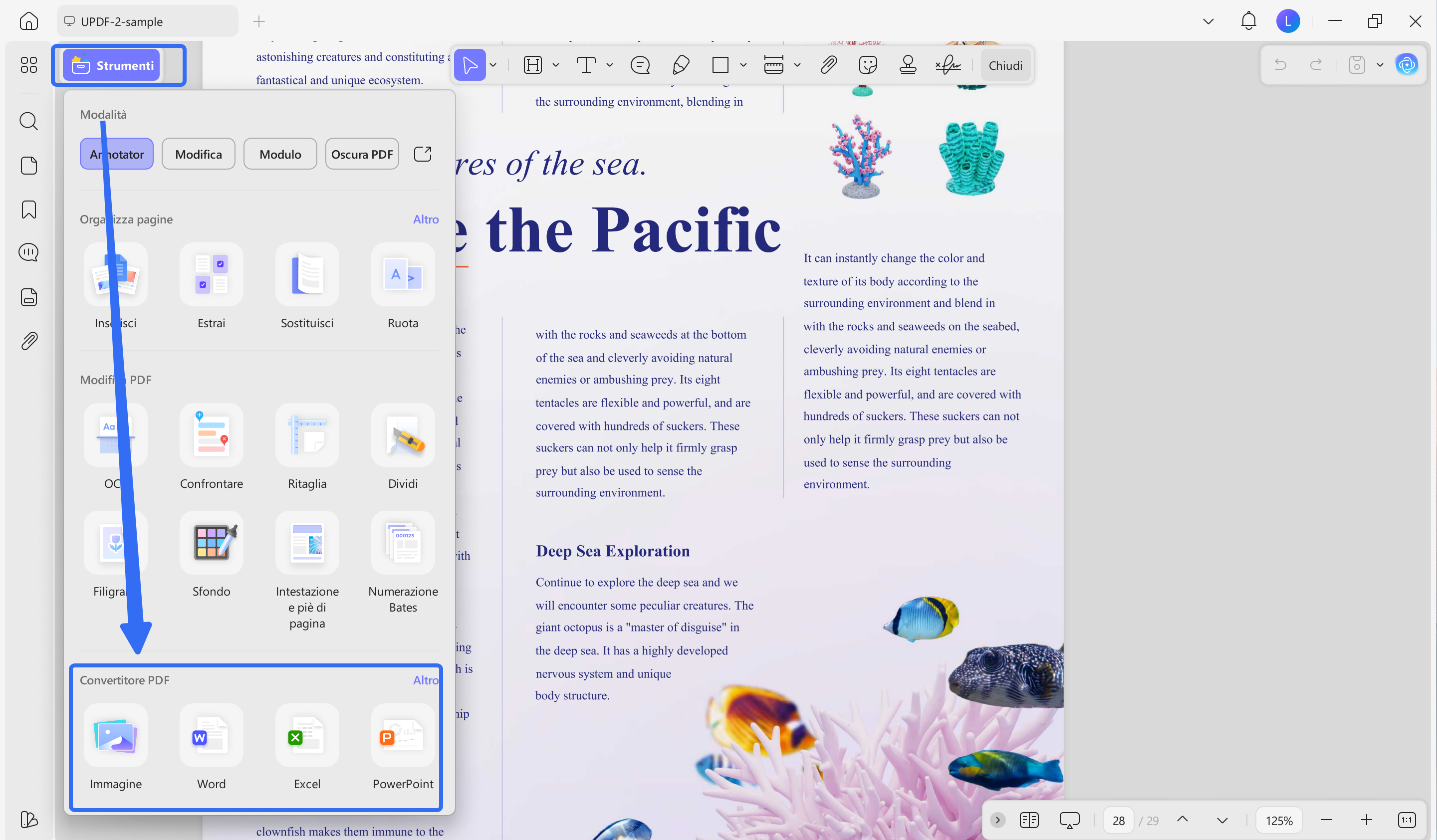
Task: Open the Dividi split tool
Action: (403, 447)
